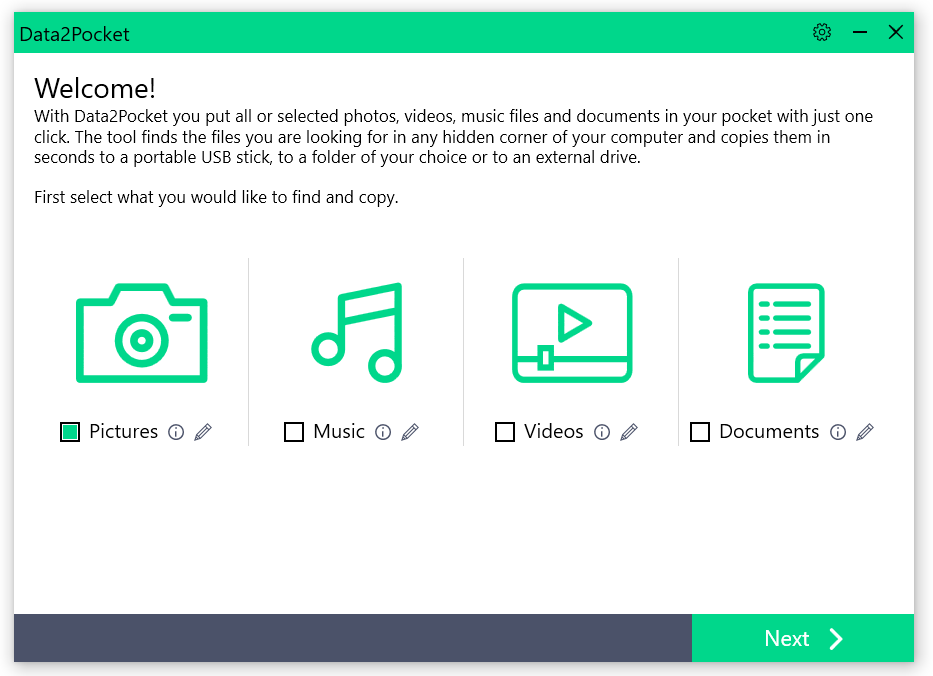Click the info icon next to Documents

838,432
